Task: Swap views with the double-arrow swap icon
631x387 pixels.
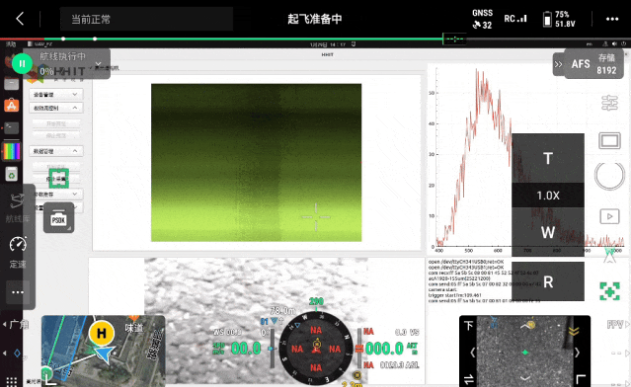Action: tap(469, 379)
